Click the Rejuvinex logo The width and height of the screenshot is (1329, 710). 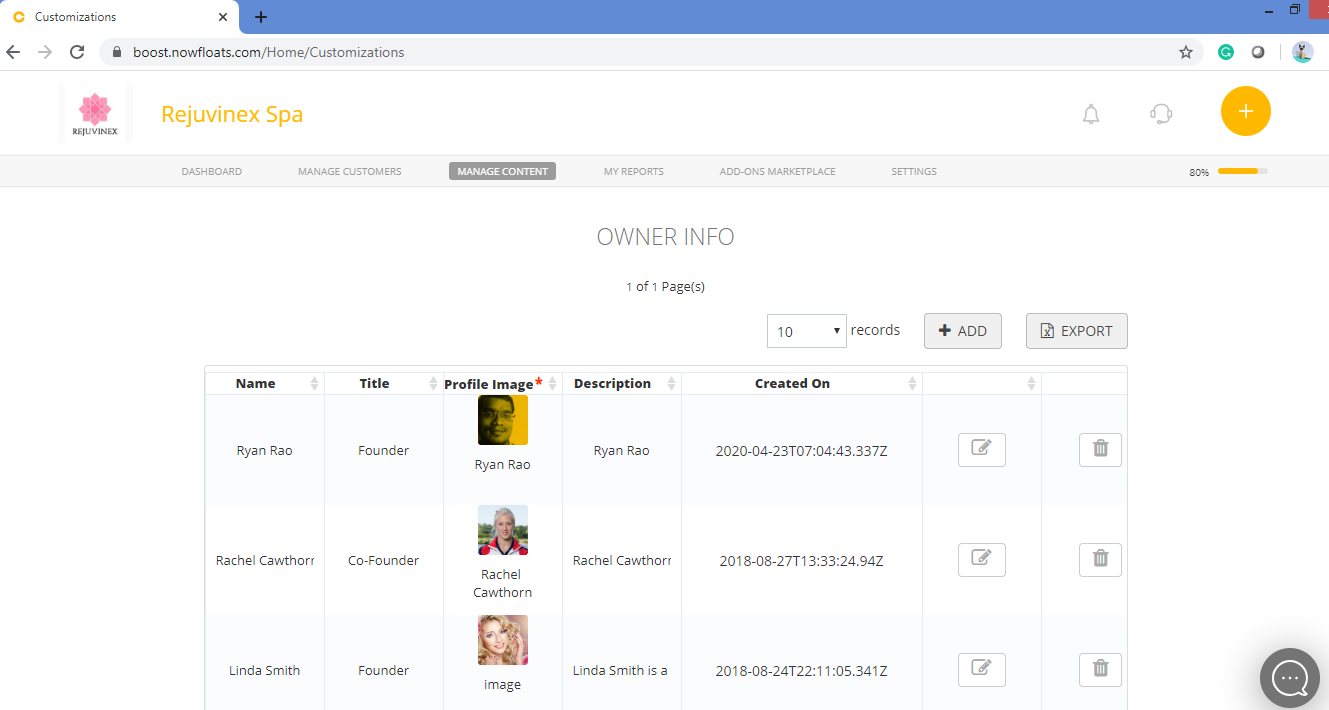click(x=95, y=113)
